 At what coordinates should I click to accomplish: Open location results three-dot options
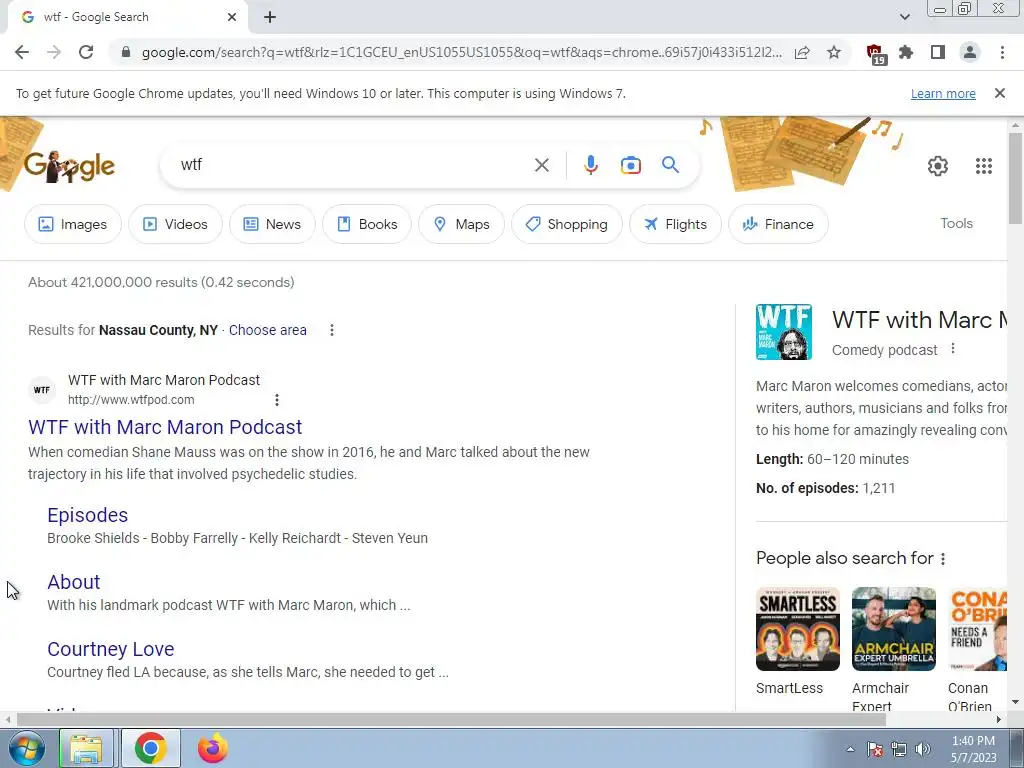coord(332,330)
